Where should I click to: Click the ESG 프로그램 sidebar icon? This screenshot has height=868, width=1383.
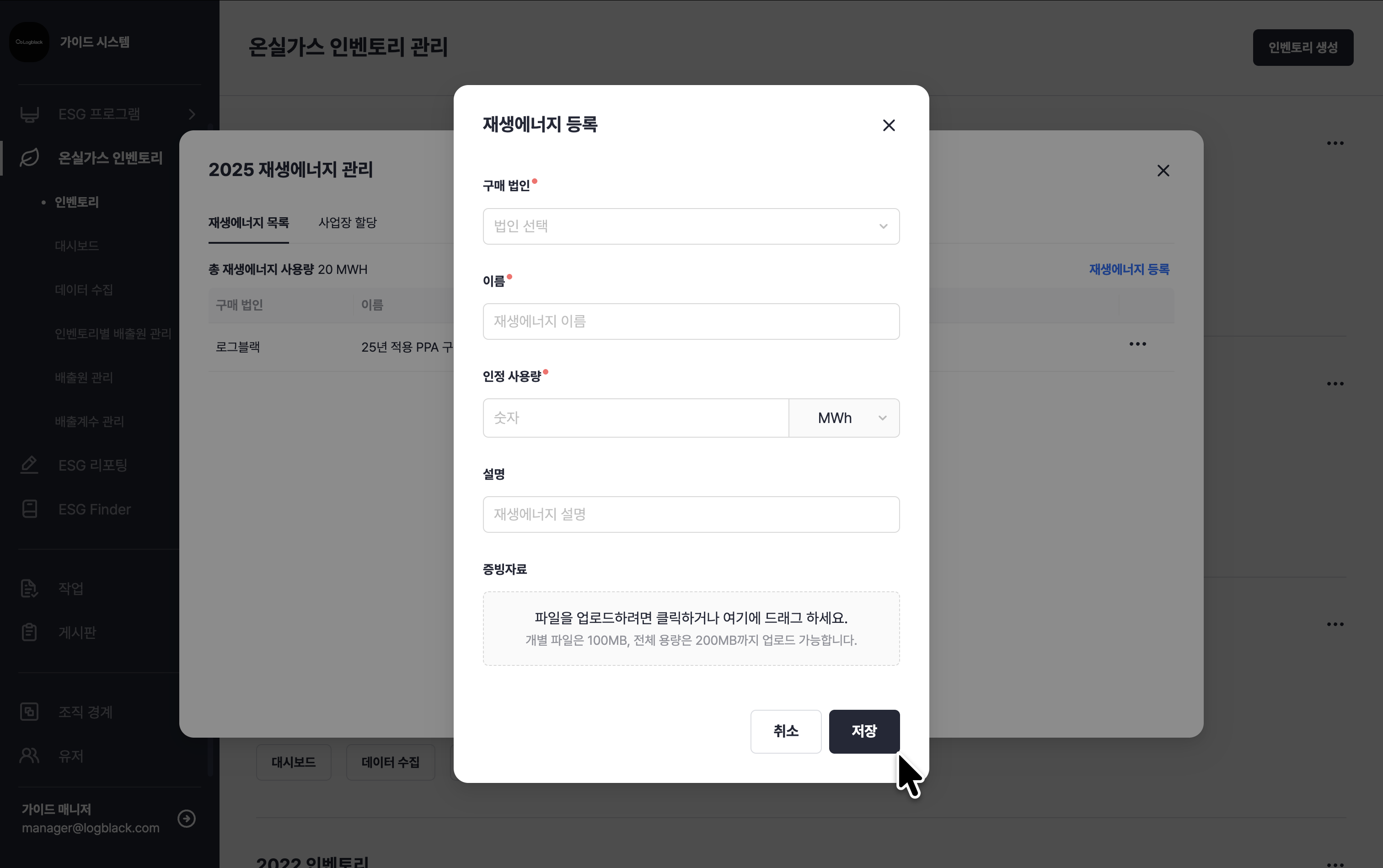[29, 114]
